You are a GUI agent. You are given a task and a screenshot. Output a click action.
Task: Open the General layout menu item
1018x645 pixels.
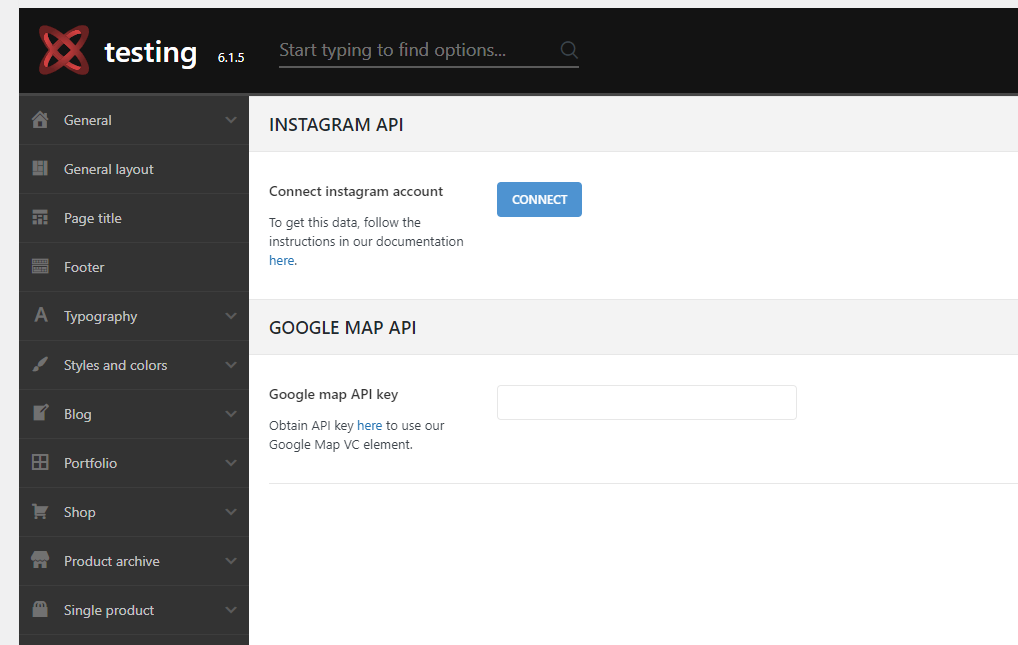134,169
